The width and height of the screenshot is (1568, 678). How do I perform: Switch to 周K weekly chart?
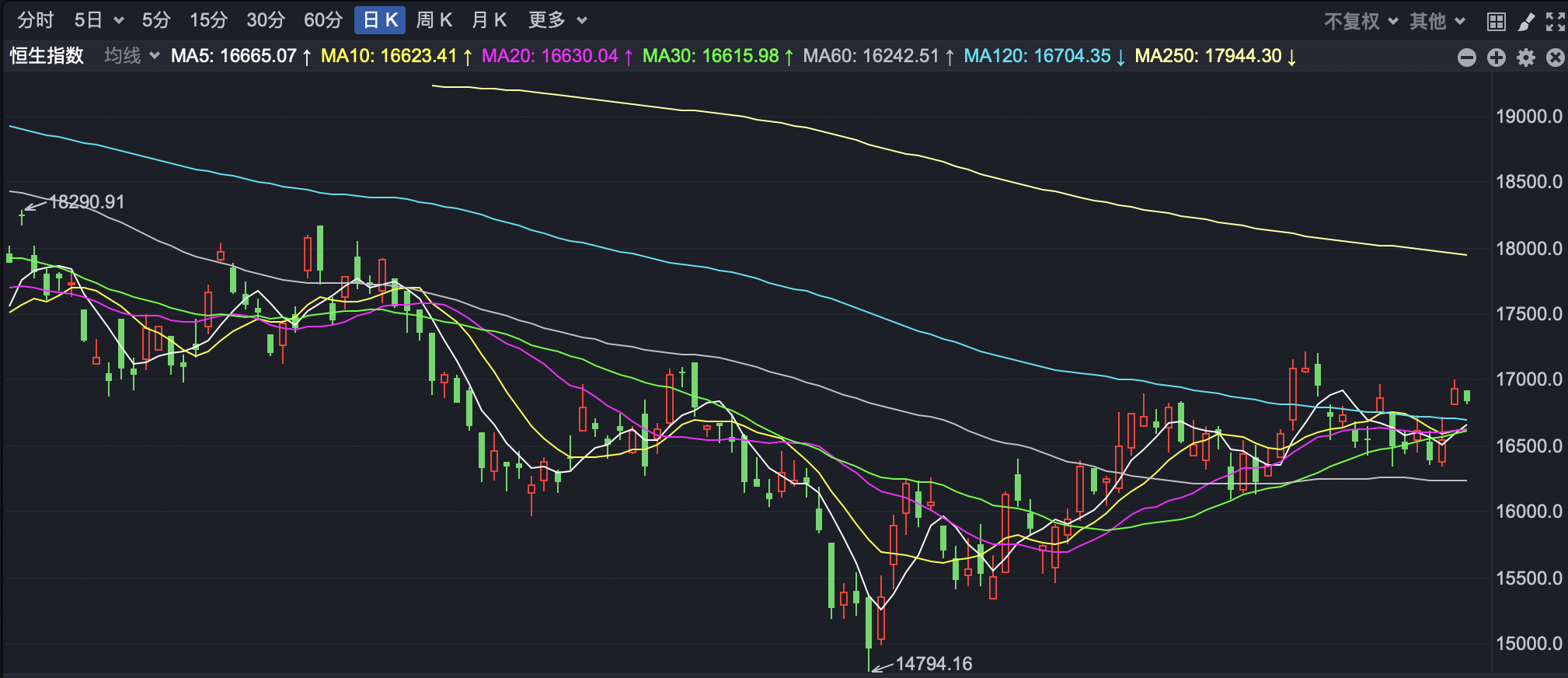coord(434,20)
